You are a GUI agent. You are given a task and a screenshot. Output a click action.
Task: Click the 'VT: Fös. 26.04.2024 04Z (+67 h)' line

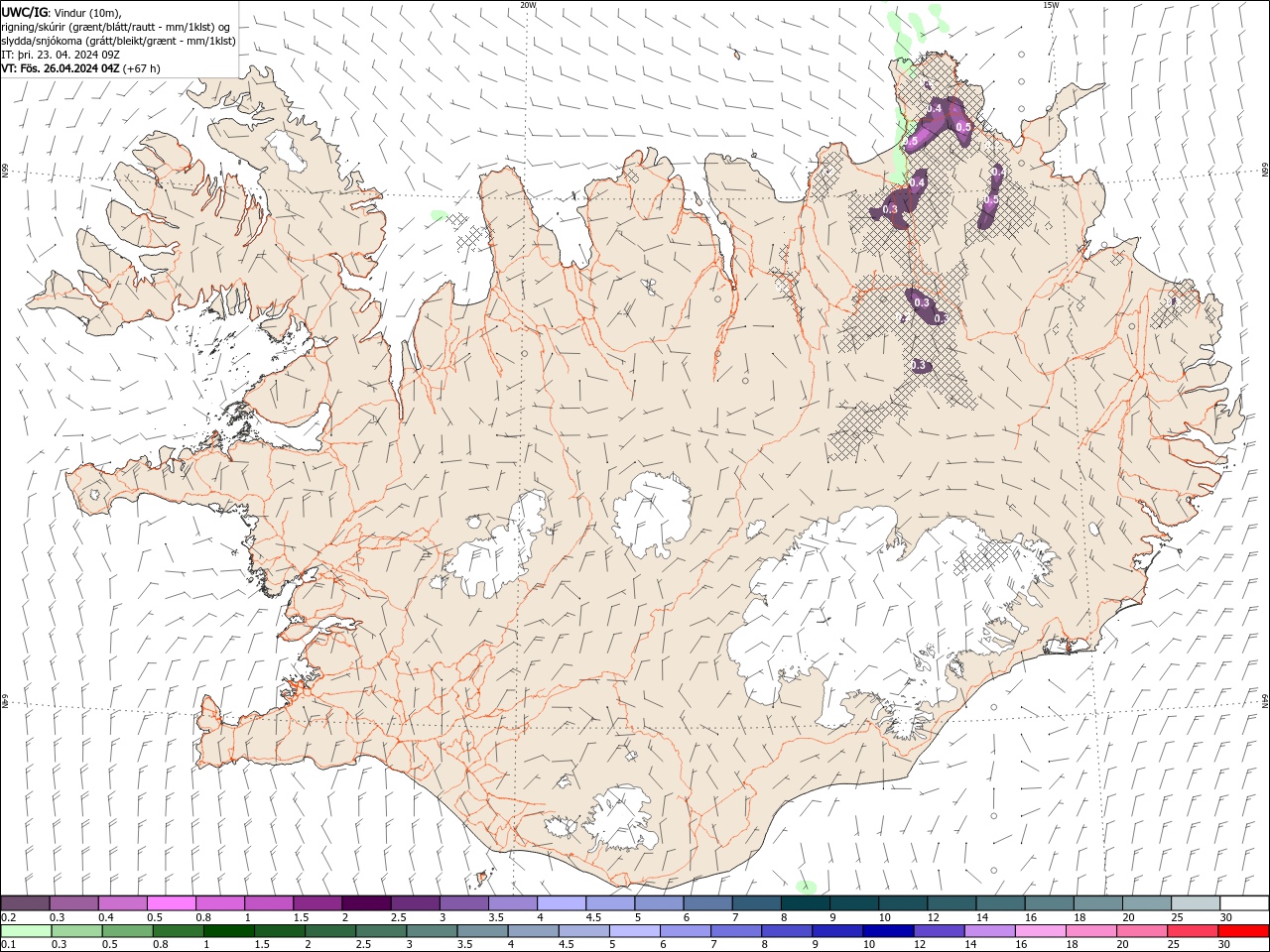click(81, 68)
